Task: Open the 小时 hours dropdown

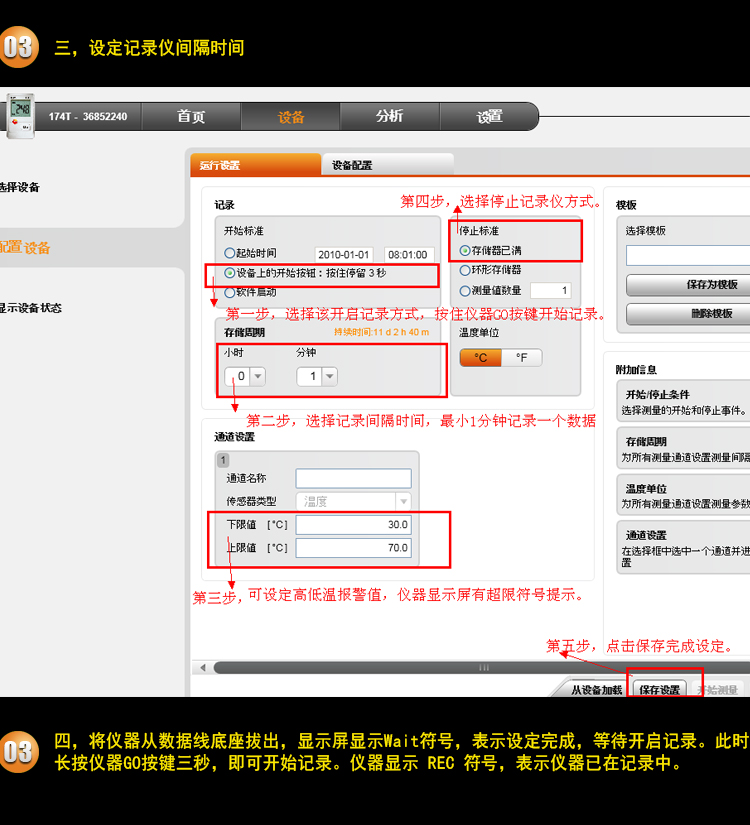Action: pos(257,377)
